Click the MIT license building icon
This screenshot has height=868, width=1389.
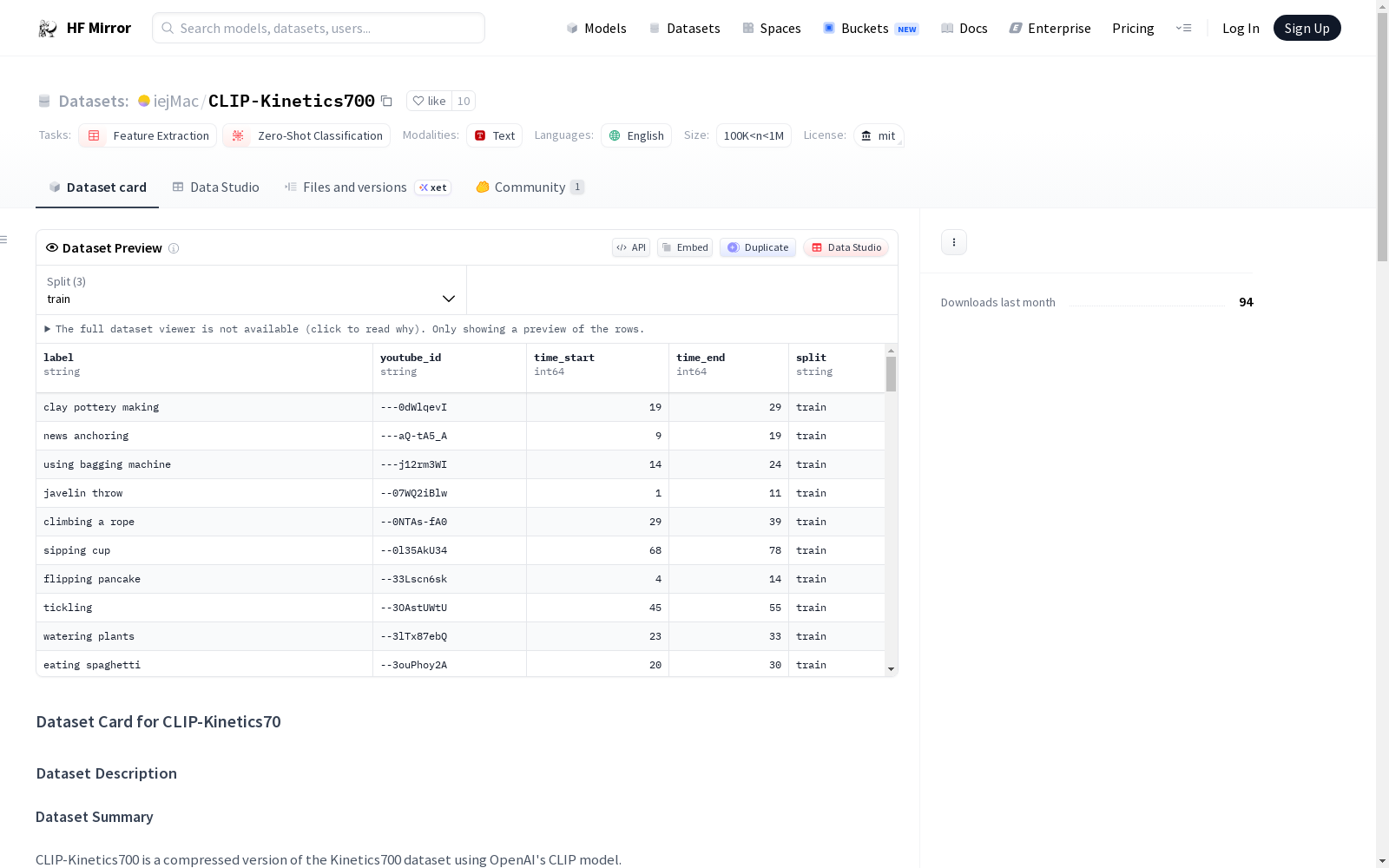(x=866, y=135)
